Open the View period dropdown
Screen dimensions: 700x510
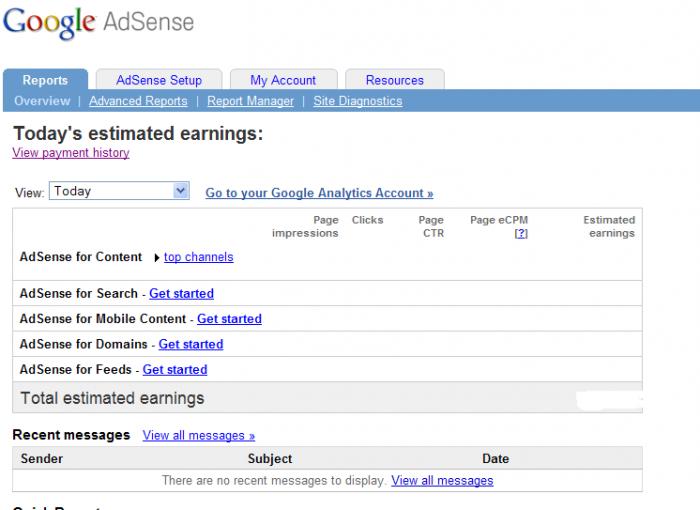point(180,191)
